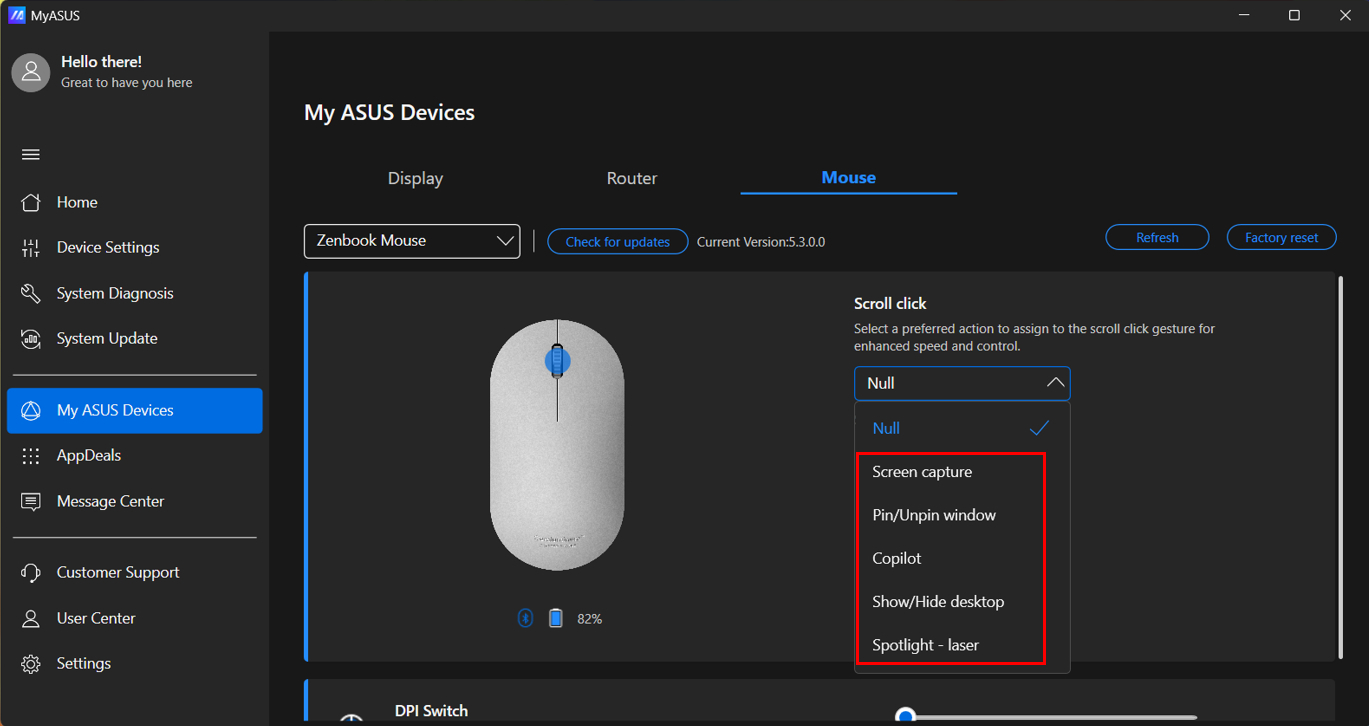Click the vertical scrollbar of mouse panel

click(x=1340, y=467)
